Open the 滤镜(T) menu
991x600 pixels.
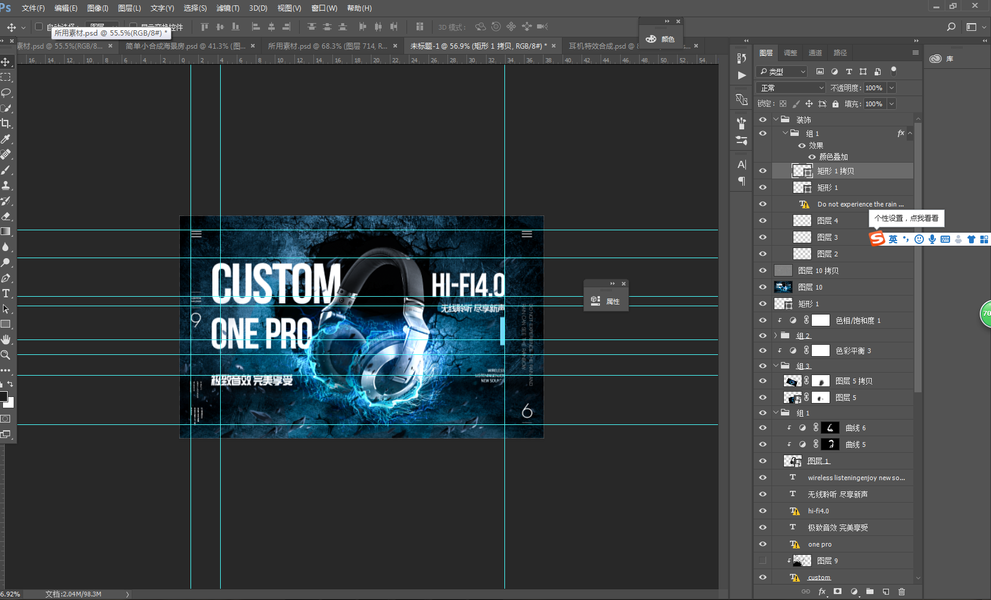pos(228,8)
